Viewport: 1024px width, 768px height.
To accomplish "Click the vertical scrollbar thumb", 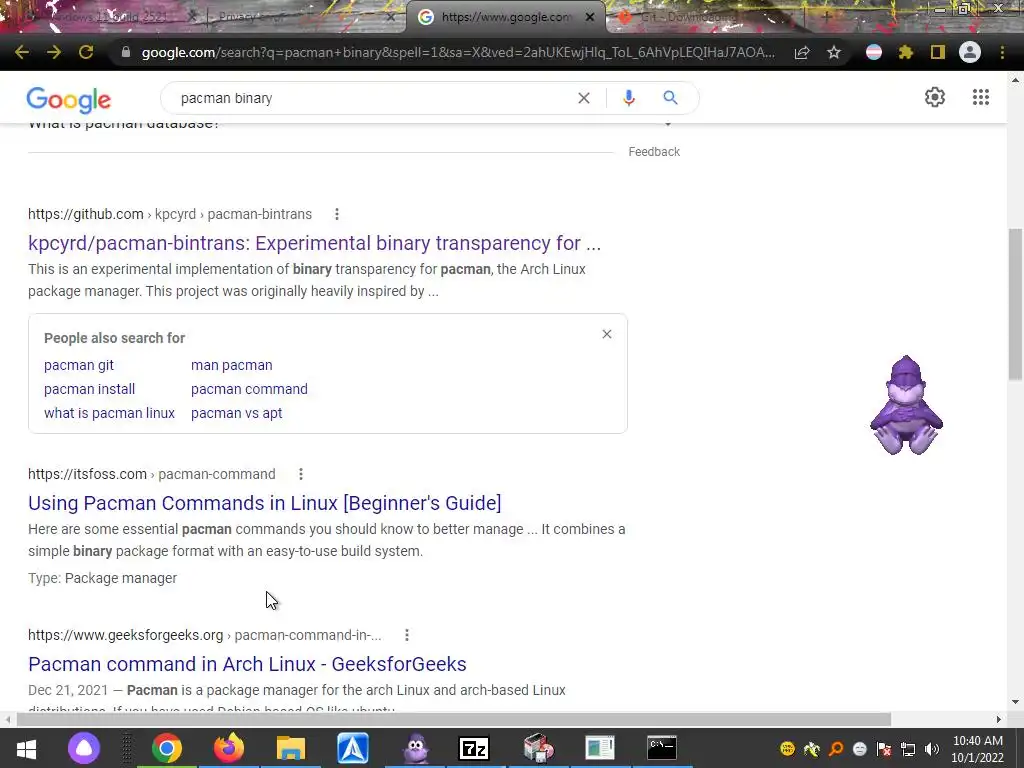I will pyautogui.click(x=1015, y=304).
